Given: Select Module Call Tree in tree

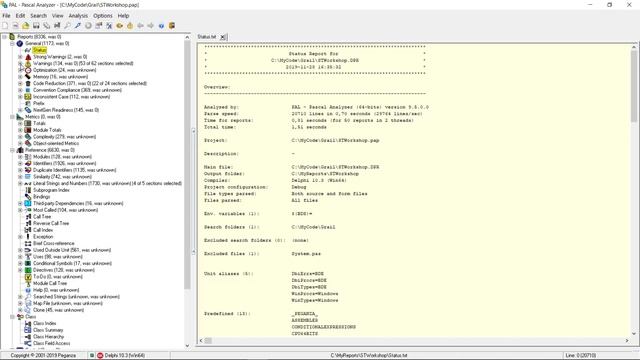Looking at the screenshot, I should tap(50, 283).
